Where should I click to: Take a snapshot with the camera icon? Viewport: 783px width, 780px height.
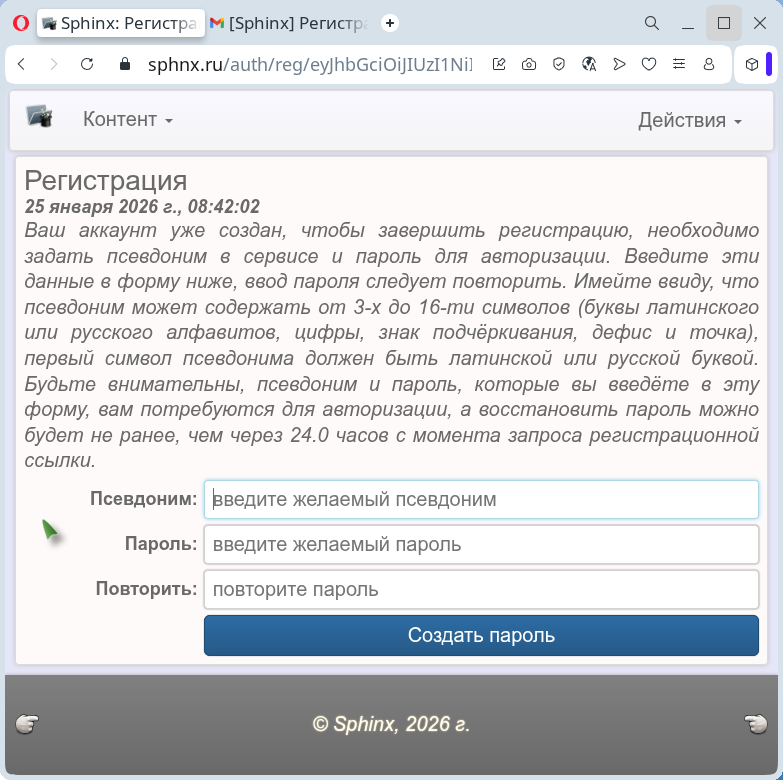529,64
